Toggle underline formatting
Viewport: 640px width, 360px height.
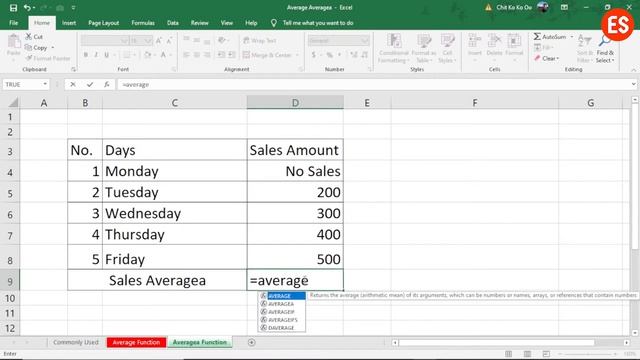click(107, 55)
